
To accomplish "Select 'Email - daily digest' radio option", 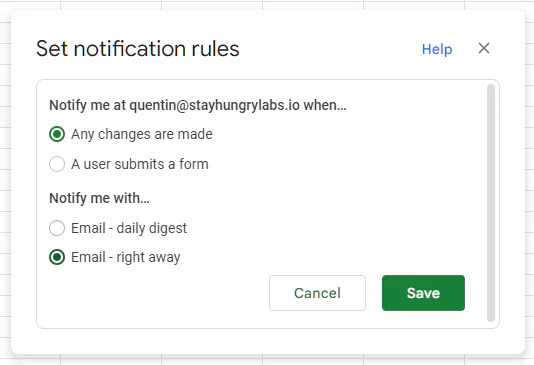I will click(x=57, y=228).
